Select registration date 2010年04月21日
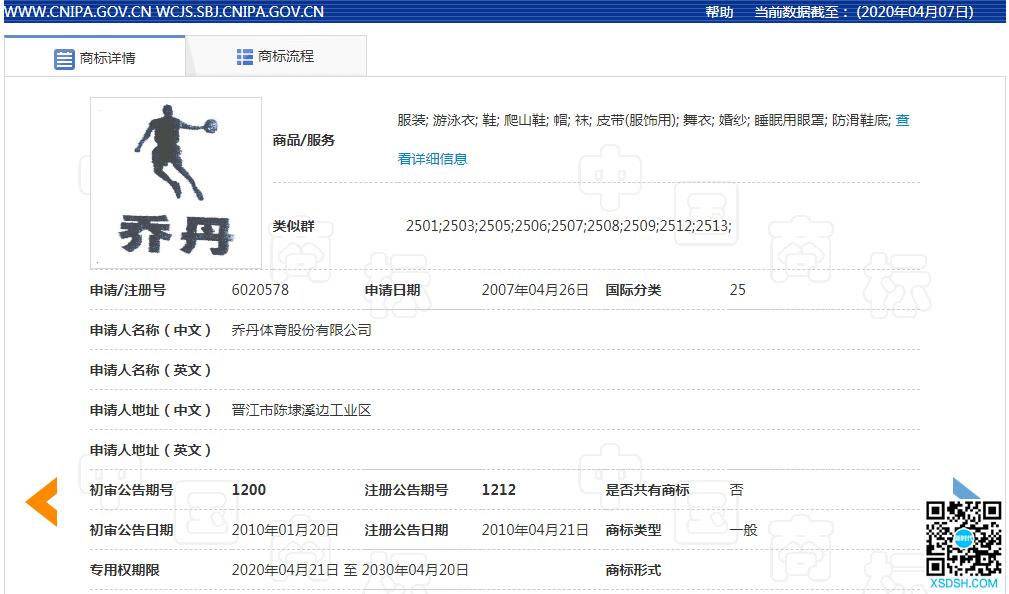 pos(535,530)
